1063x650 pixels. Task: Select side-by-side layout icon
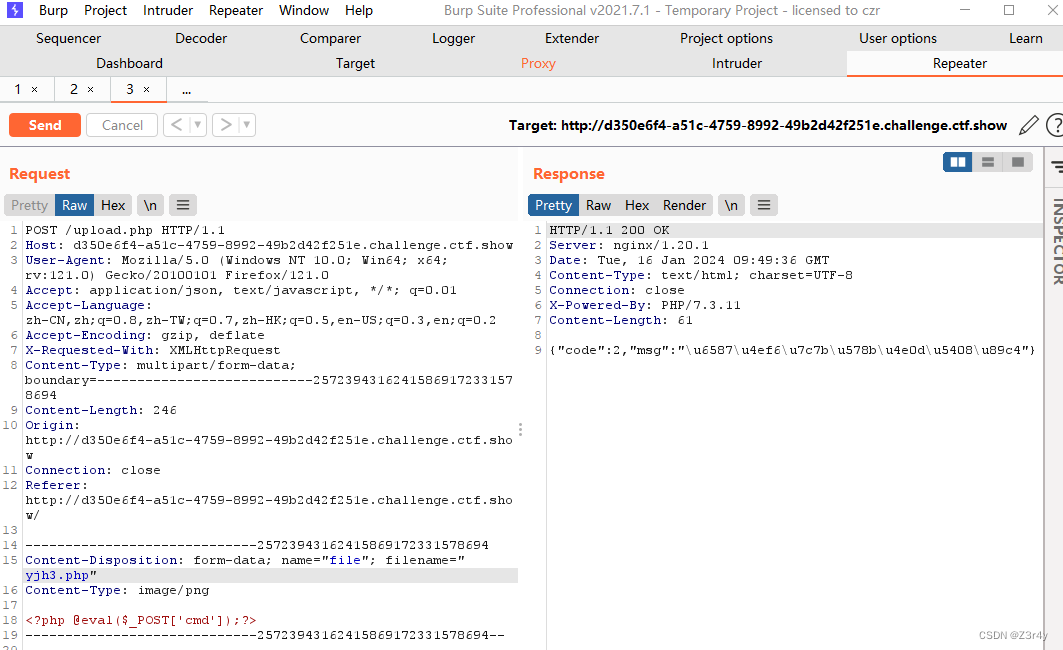(x=958, y=162)
